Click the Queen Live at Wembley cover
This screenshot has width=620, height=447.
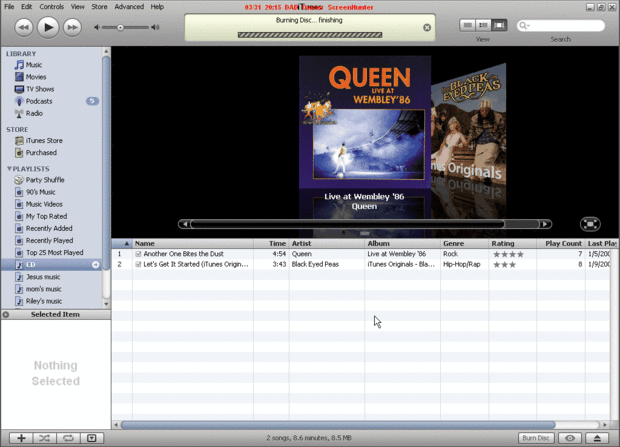click(365, 122)
